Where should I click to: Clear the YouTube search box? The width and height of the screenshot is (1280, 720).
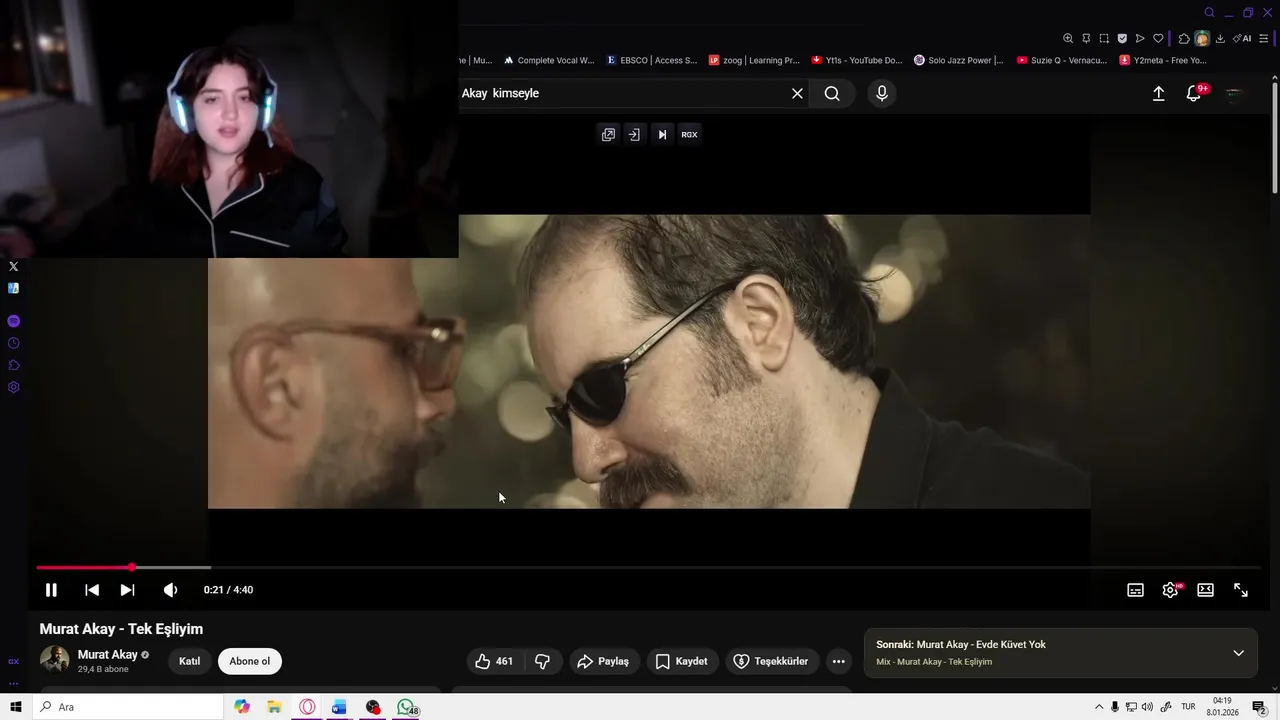(x=797, y=93)
